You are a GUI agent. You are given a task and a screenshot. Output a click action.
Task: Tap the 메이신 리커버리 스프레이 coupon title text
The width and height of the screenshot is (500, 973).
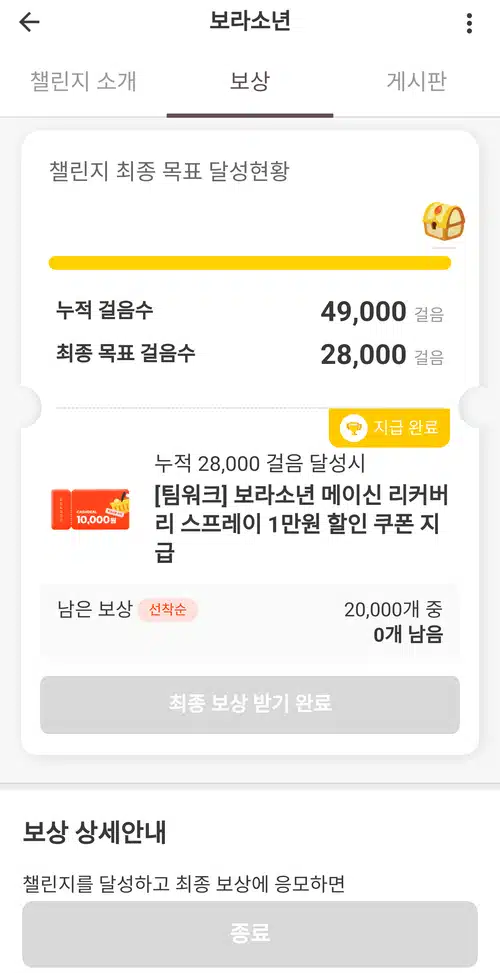tap(301, 524)
